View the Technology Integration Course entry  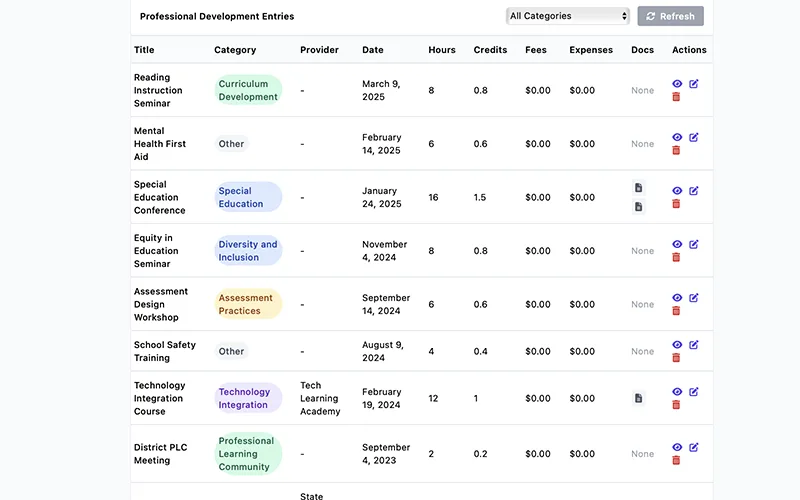pyautogui.click(x=677, y=392)
